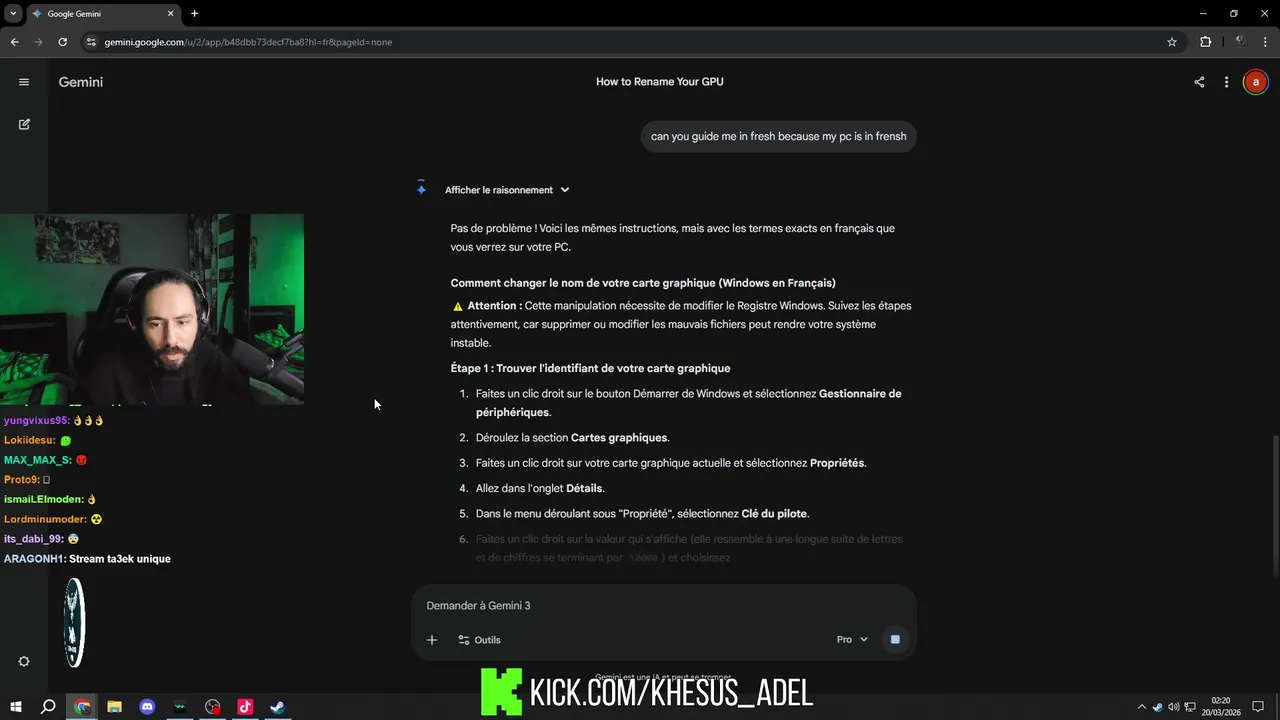Screen dimensions: 1280x720
Task: Click the Étape 1 heading
Action: pos(590,369)
